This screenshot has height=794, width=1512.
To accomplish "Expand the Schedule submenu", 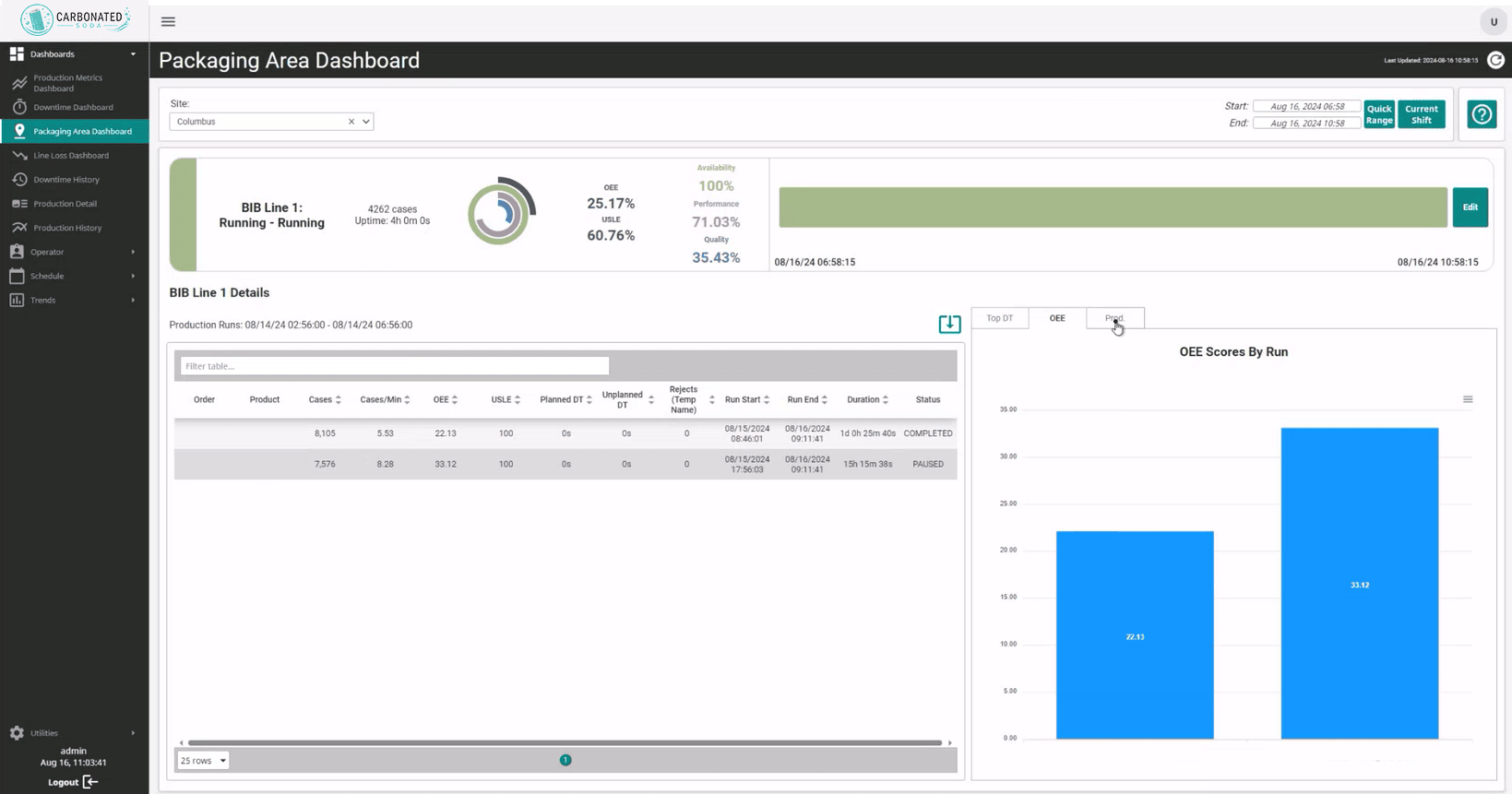I will [133, 276].
